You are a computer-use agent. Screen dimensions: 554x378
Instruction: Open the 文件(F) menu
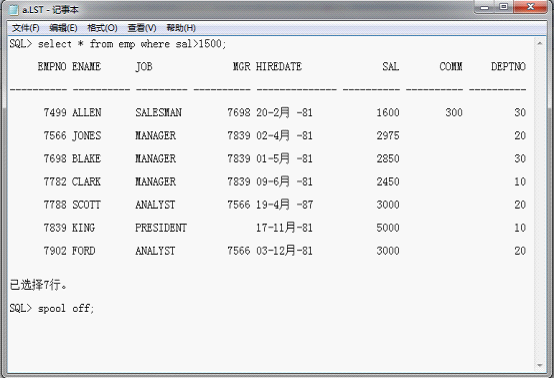point(25,28)
